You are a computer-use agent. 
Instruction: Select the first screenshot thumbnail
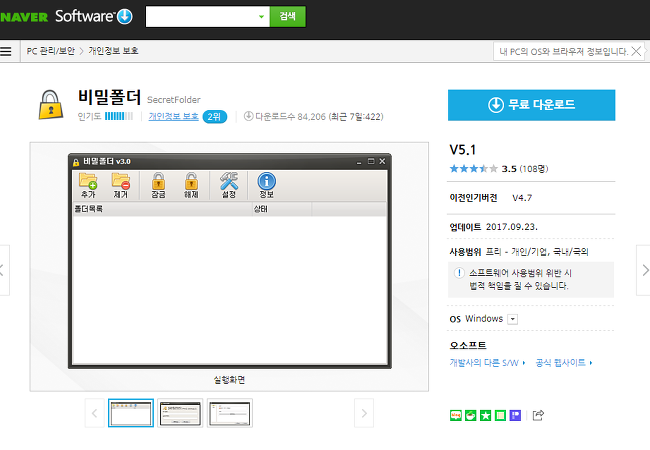(x=131, y=413)
